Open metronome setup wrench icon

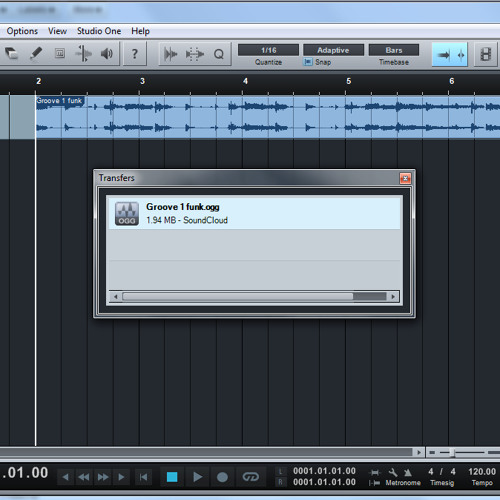click(393, 472)
